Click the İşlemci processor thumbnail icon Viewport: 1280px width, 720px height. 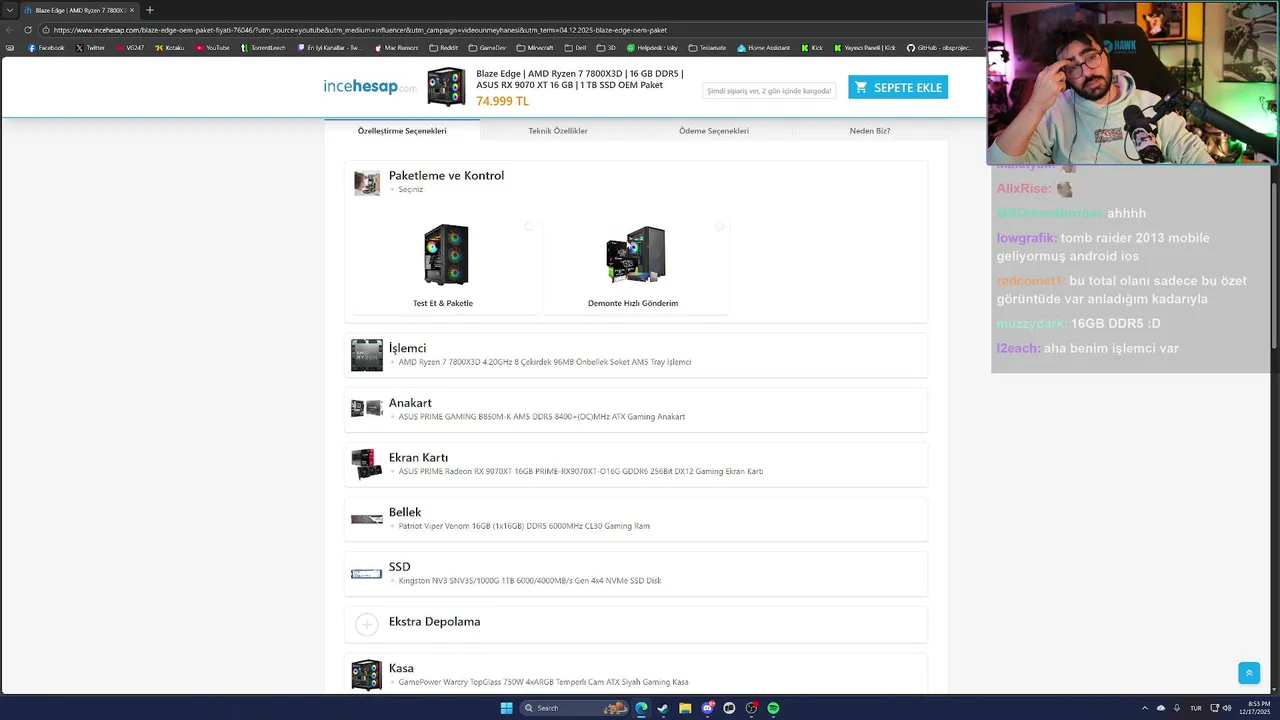[367, 355]
